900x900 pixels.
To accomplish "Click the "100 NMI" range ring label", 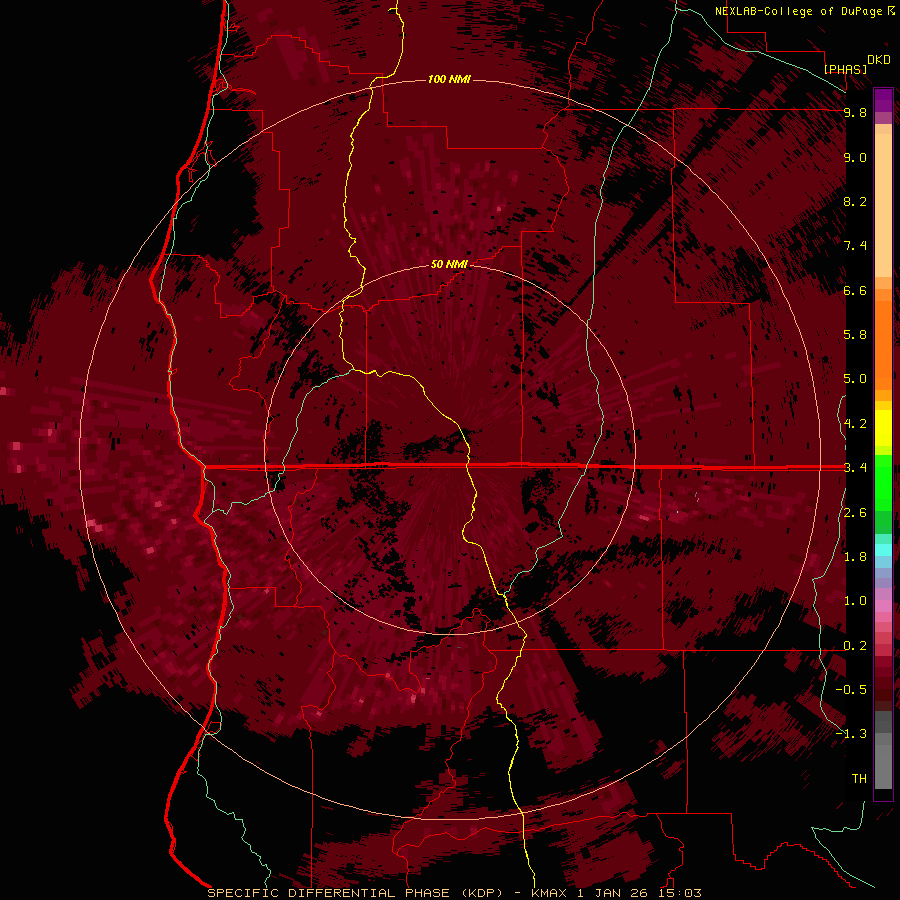I will coord(449,79).
